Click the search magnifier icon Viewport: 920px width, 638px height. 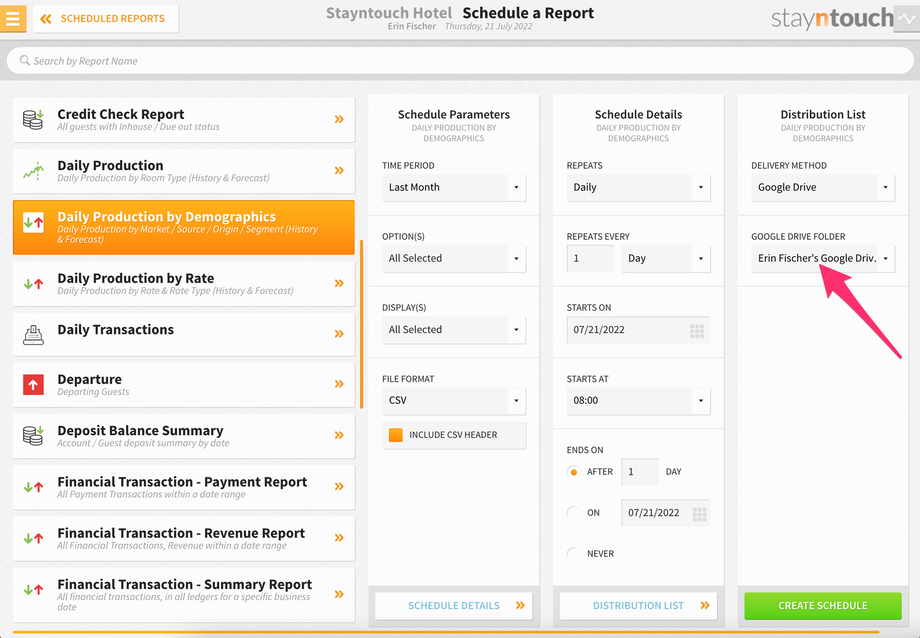[25, 60]
